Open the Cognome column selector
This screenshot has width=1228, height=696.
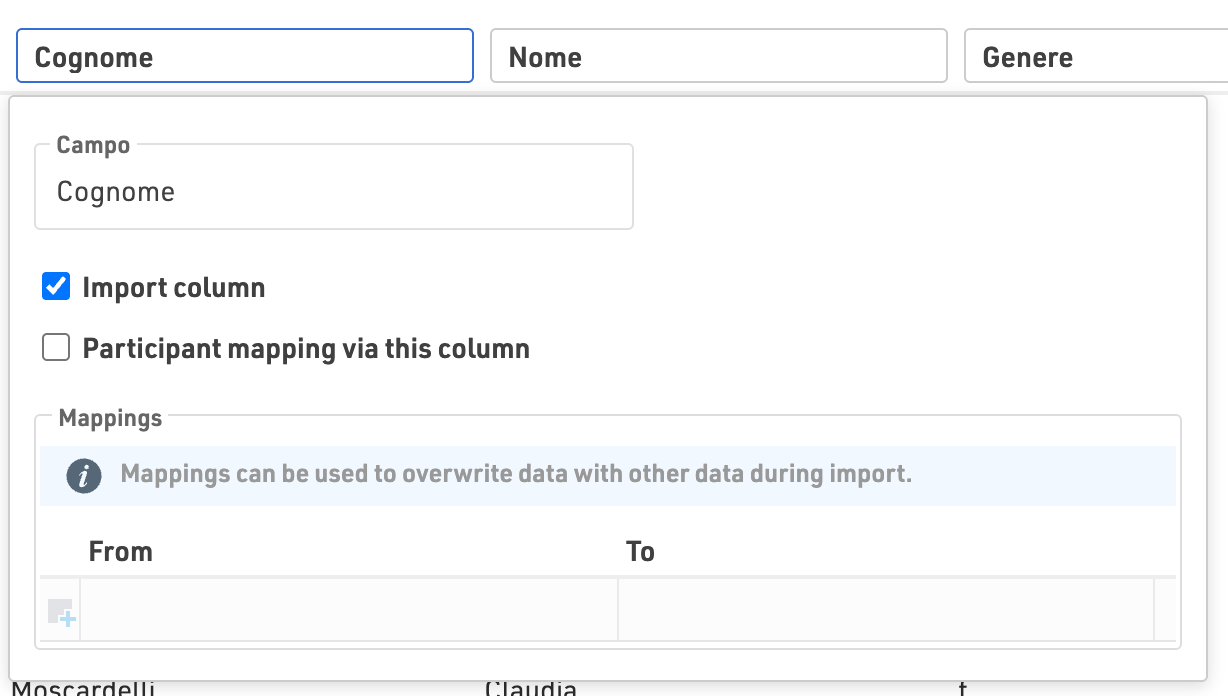244,56
